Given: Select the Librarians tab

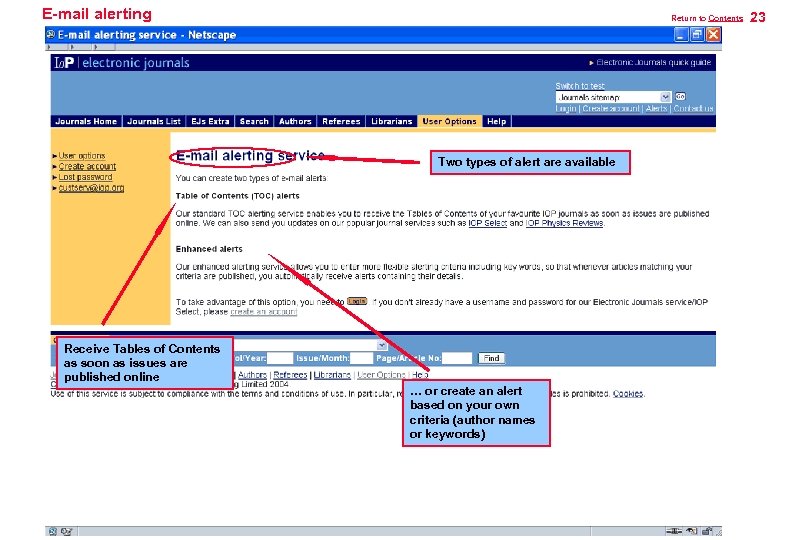Looking at the screenshot, I should tap(391, 122).
